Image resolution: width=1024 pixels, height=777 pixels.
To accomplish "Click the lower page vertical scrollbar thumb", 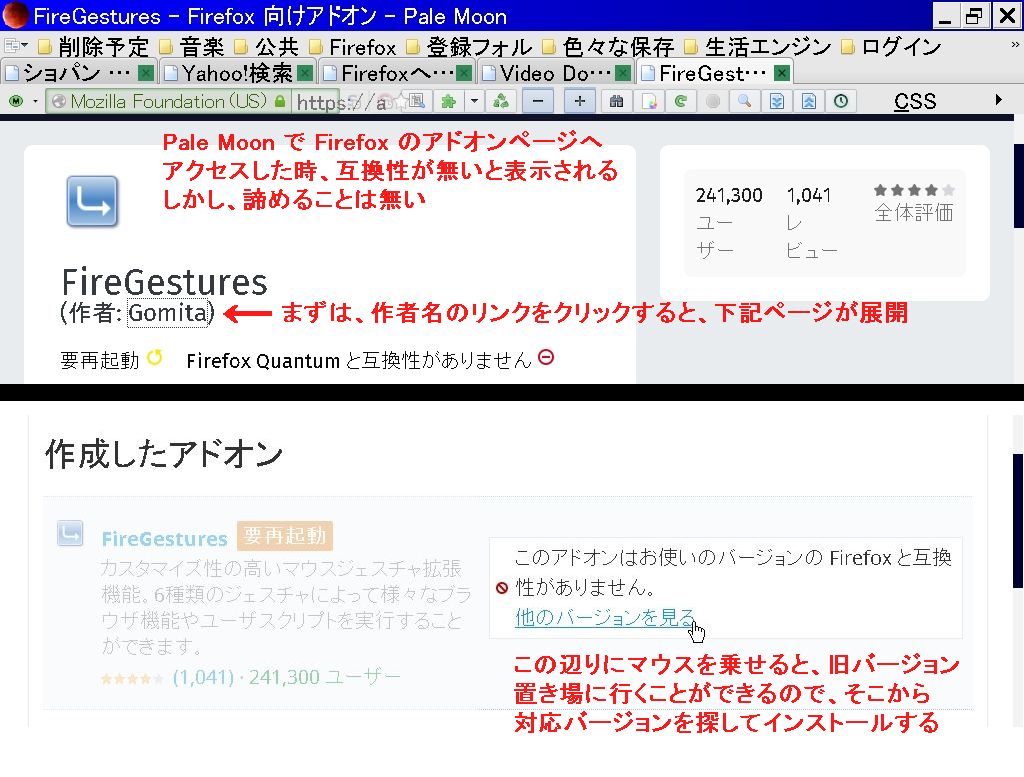I will click(x=1018, y=520).
